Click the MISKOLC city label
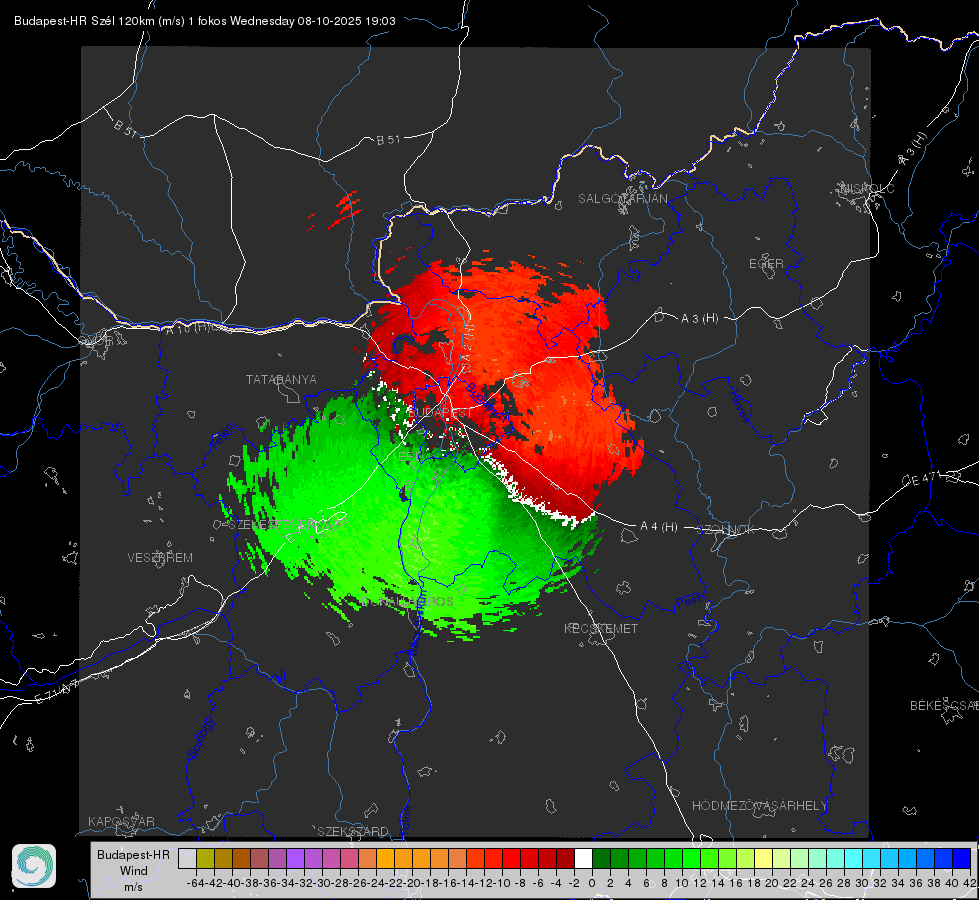Screen dimensions: 979x900 [x=867, y=188]
